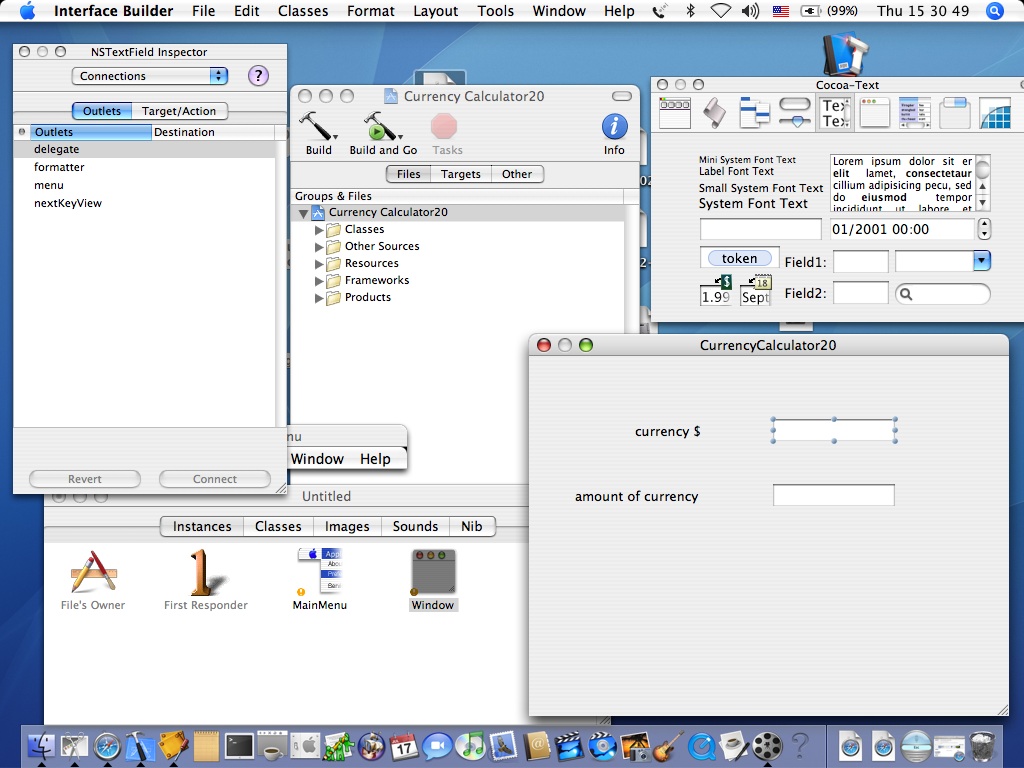Open the Nib tab
Screen dimensions: 1024x768
tap(472, 526)
